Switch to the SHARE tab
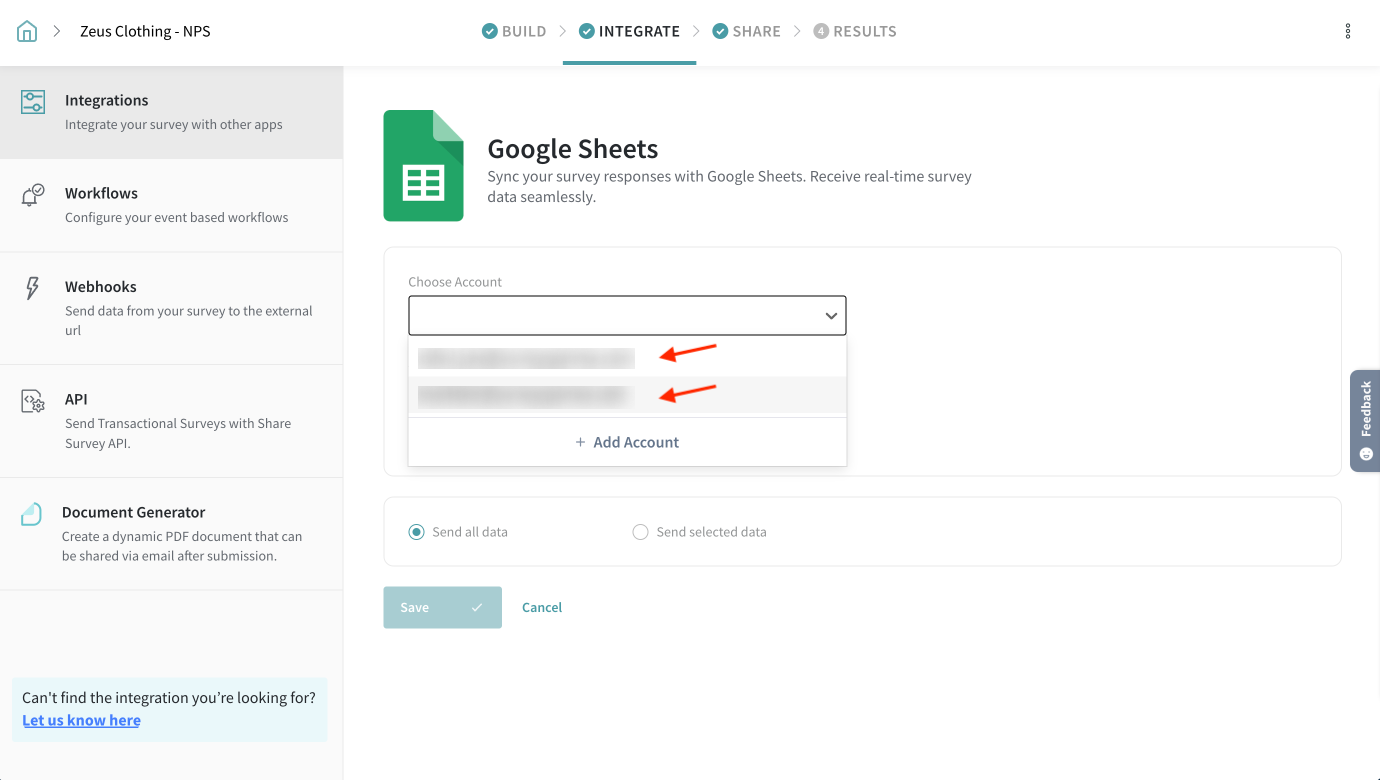The image size is (1380, 780). point(746,31)
